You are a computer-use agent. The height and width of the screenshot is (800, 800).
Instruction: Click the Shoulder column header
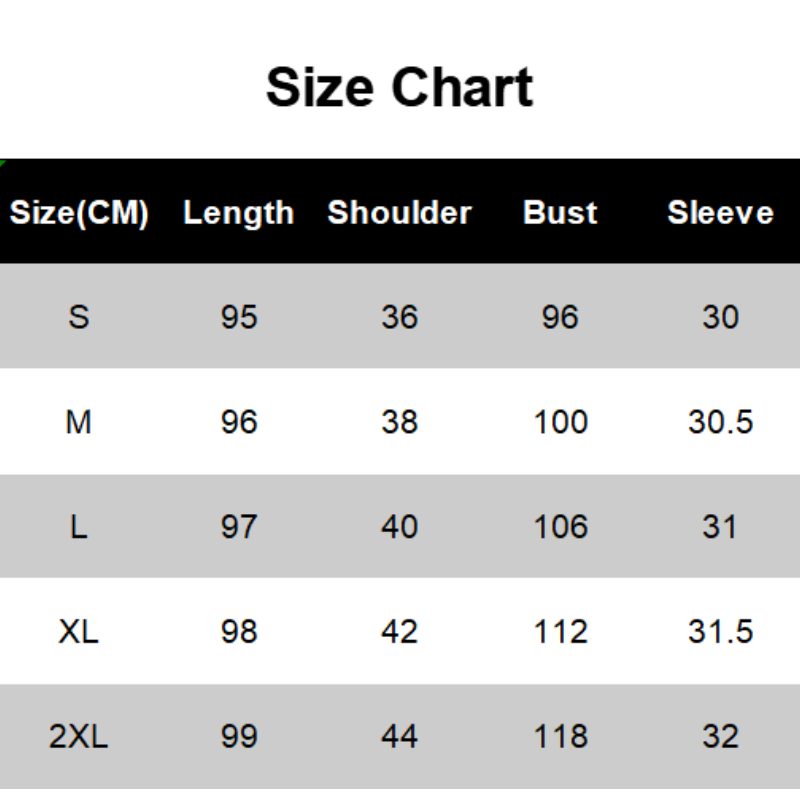coord(399,213)
